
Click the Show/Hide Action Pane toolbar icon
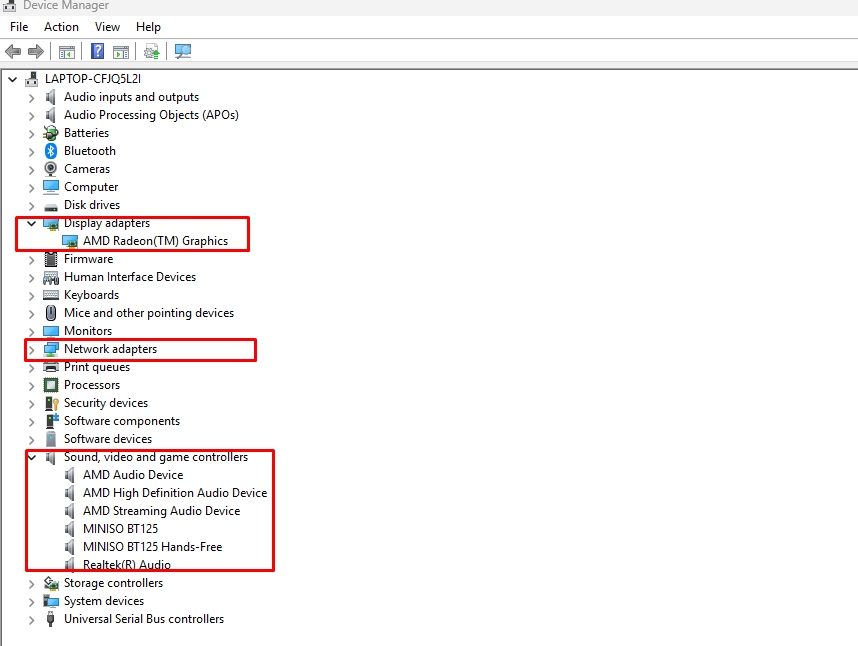[121, 51]
